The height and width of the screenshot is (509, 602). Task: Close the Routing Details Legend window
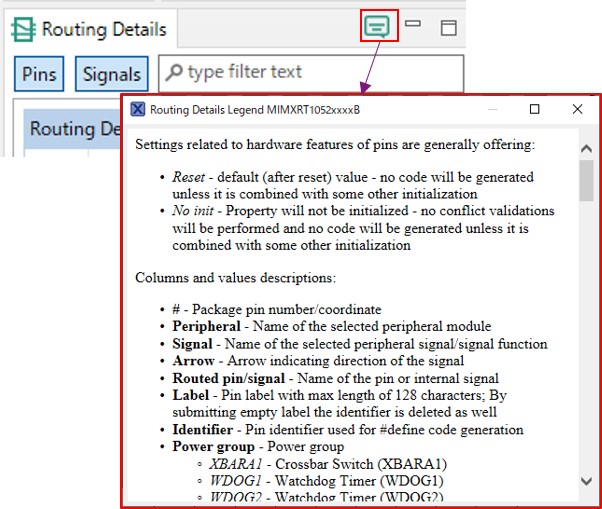click(577, 109)
